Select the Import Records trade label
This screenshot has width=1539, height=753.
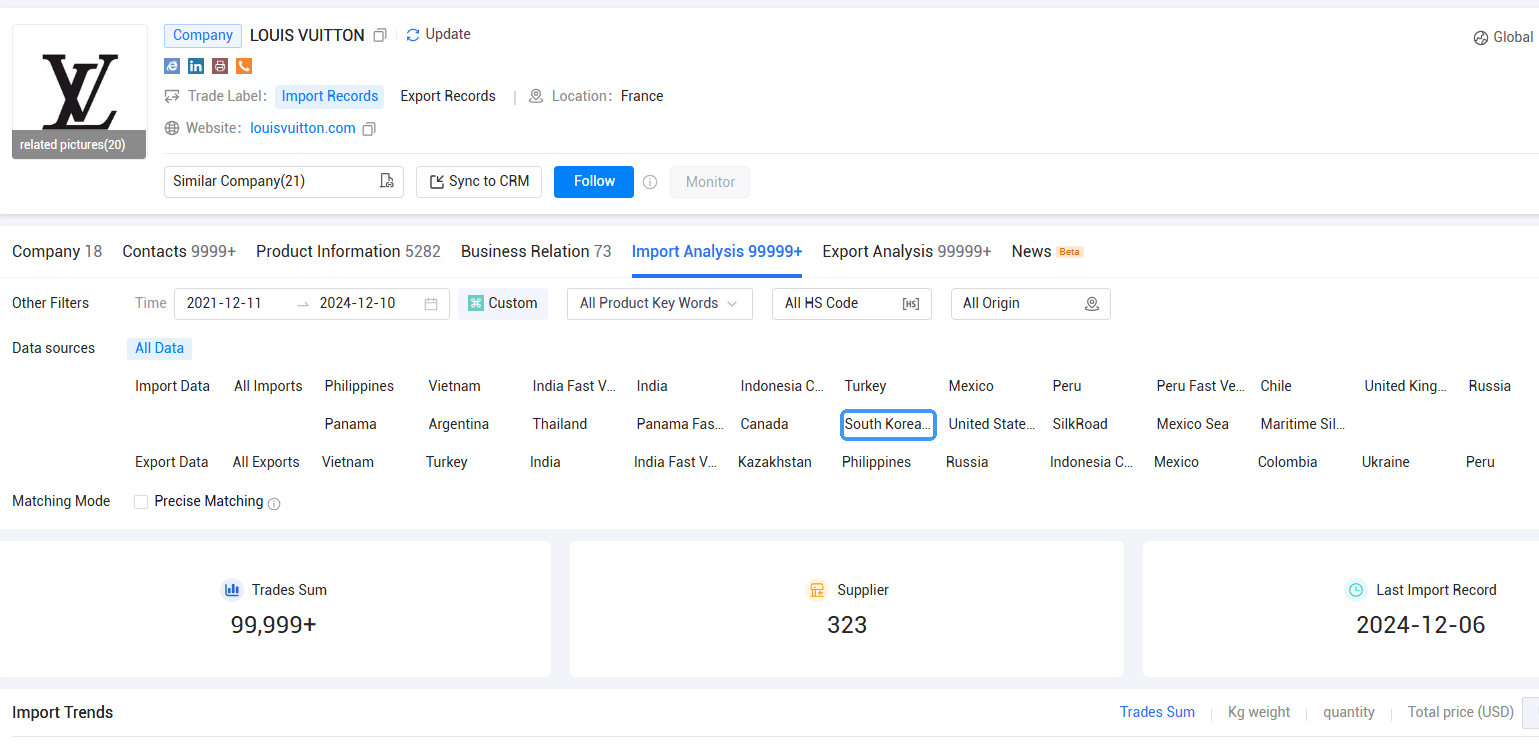tap(330, 97)
